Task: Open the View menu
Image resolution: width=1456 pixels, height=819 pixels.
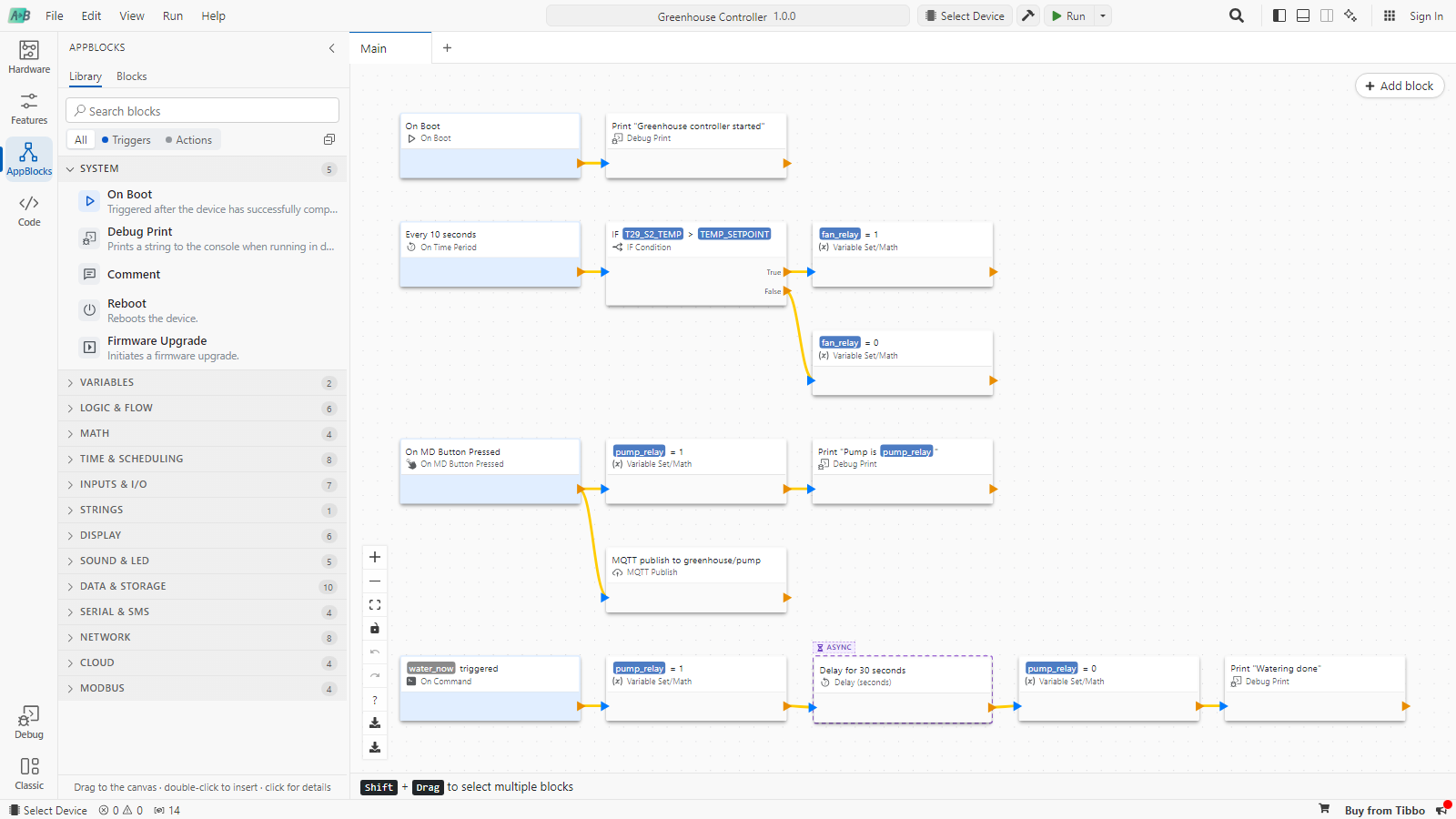Action: 132,15
